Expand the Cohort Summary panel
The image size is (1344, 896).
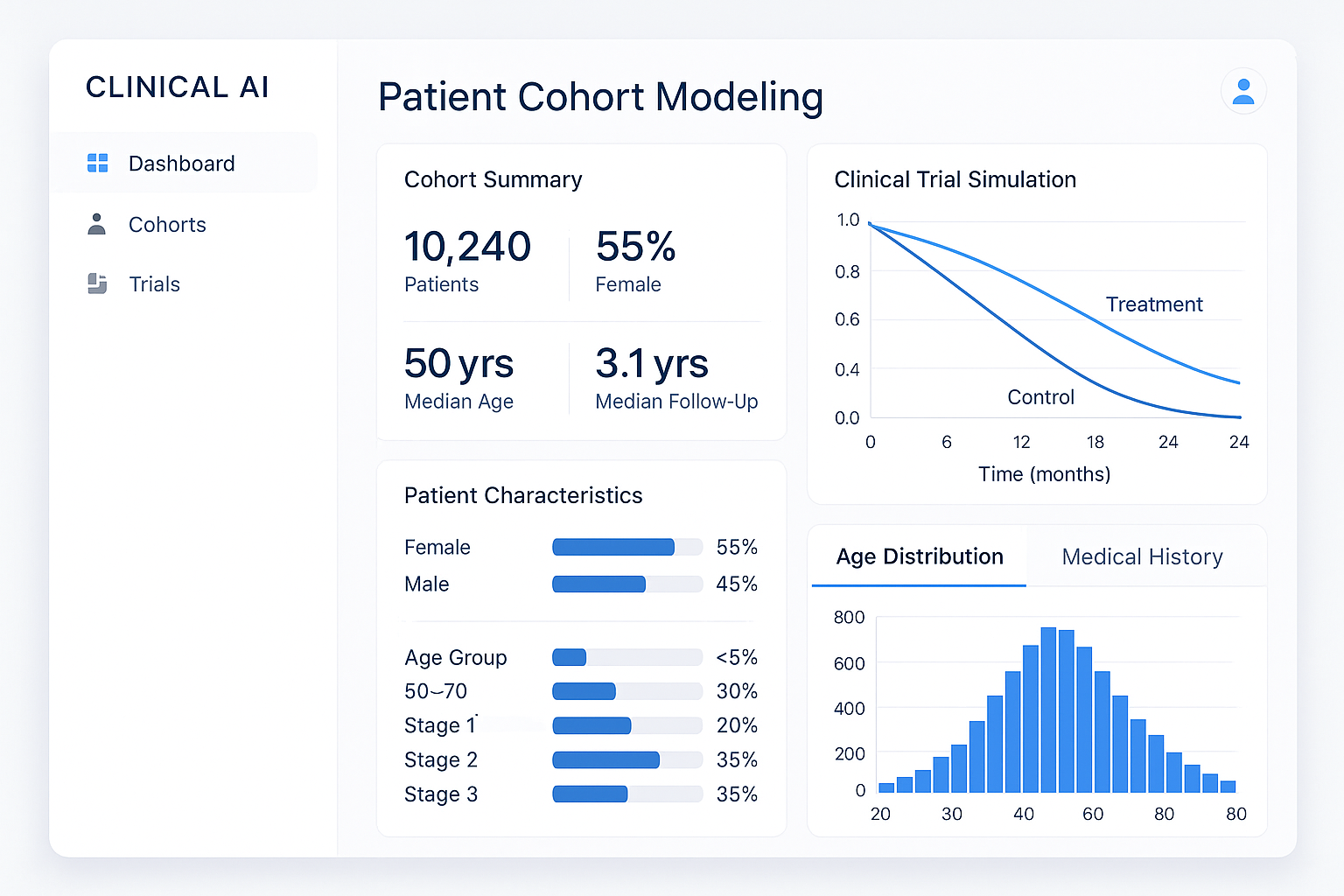493,179
